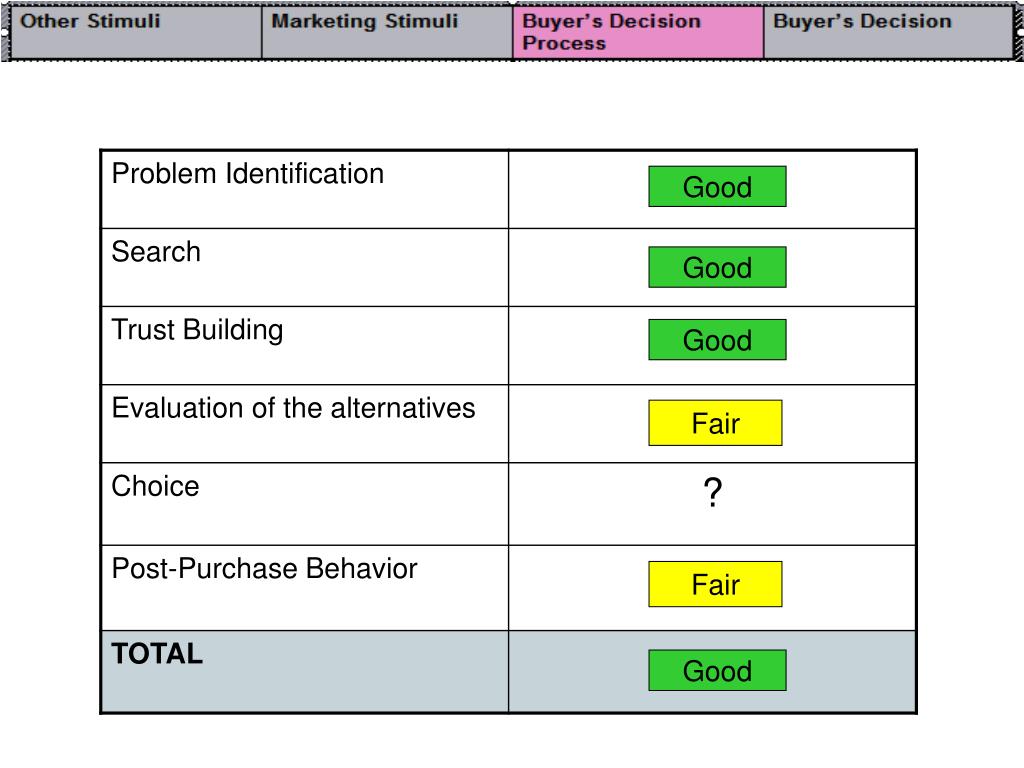Click the Search row label
This screenshot has height=768, width=1024.
(x=156, y=252)
